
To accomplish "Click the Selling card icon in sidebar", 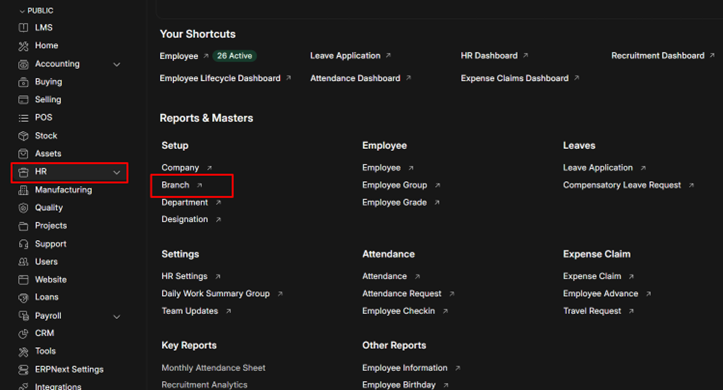I will pos(23,100).
